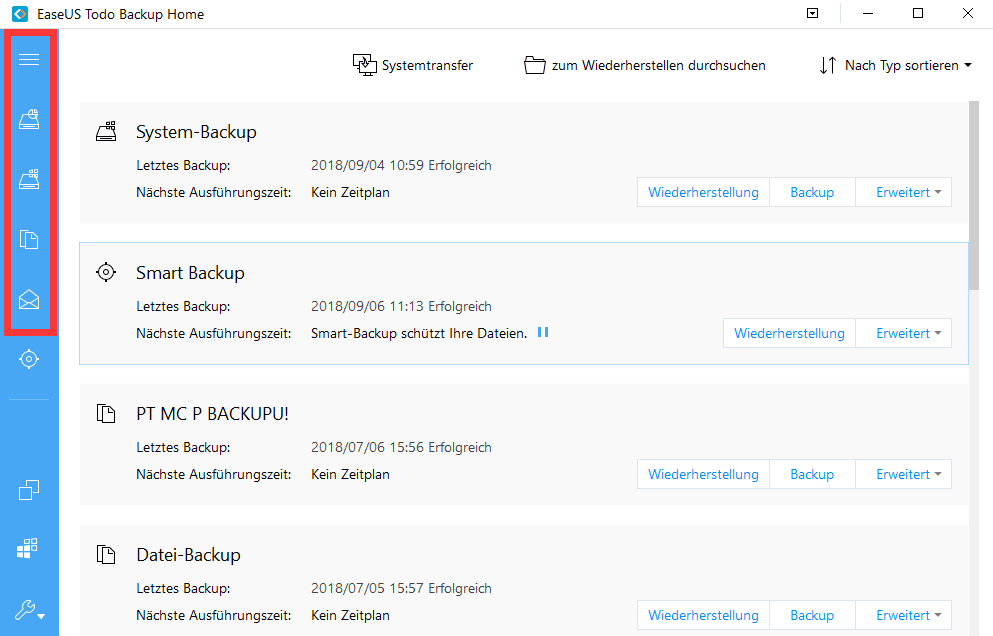Open the wrench tools menu
Image resolution: width=993 pixels, height=636 pixels.
coord(29,610)
